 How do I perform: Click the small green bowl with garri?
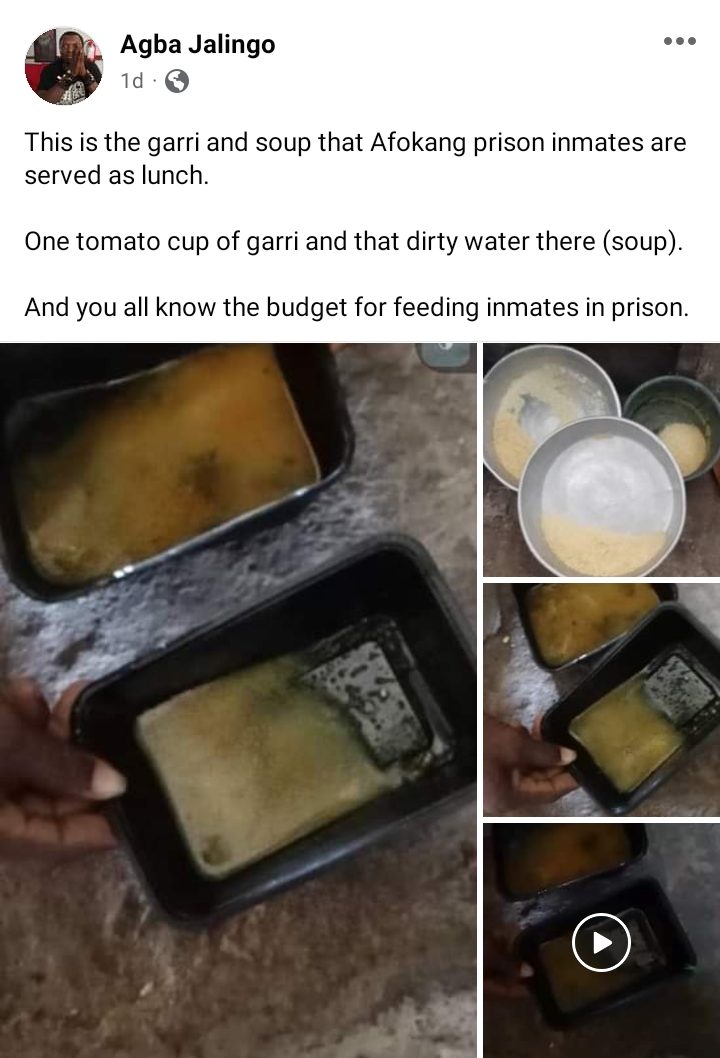point(673,426)
